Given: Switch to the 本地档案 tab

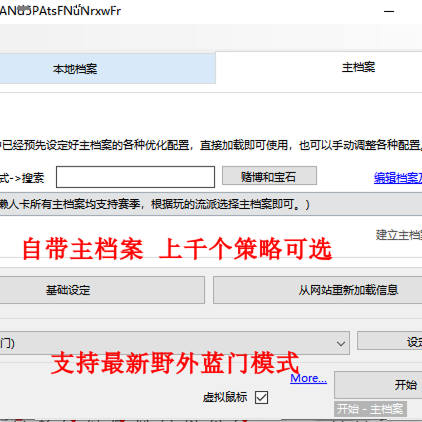Looking at the screenshot, I should (107, 68).
